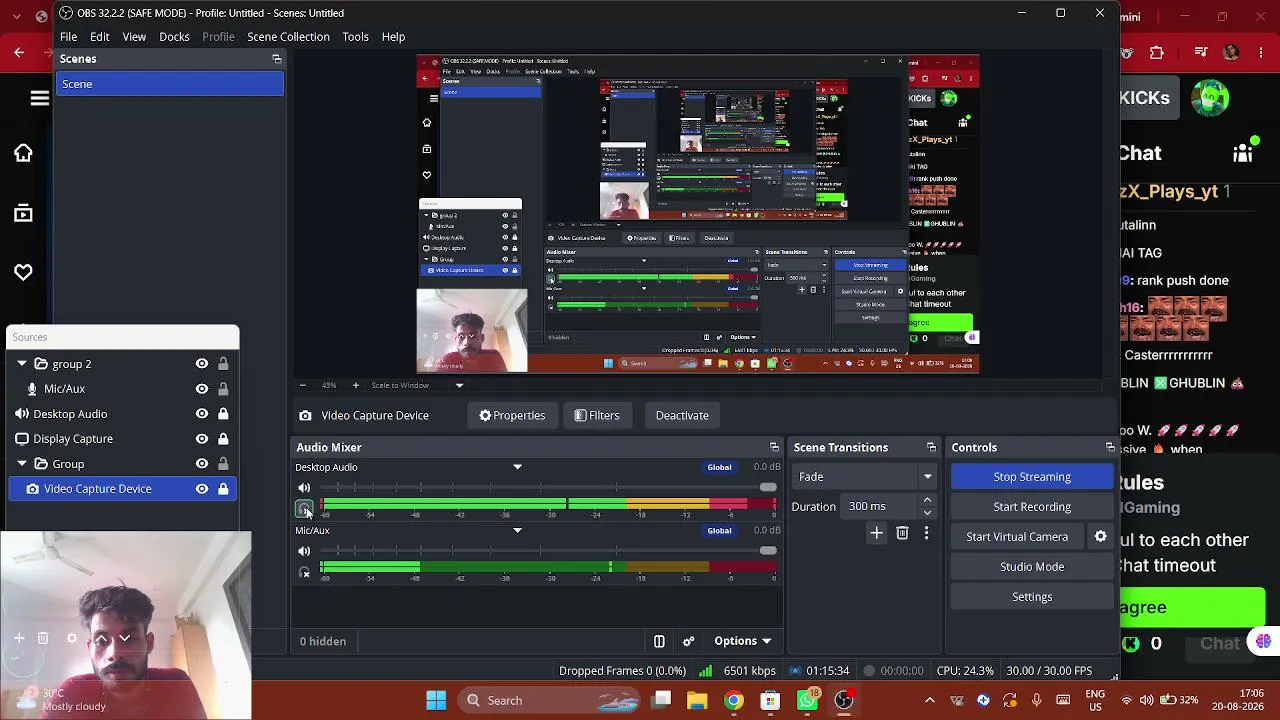1280x720 pixels.
Task: Click the Stop Streaming button
Action: 1032,477
